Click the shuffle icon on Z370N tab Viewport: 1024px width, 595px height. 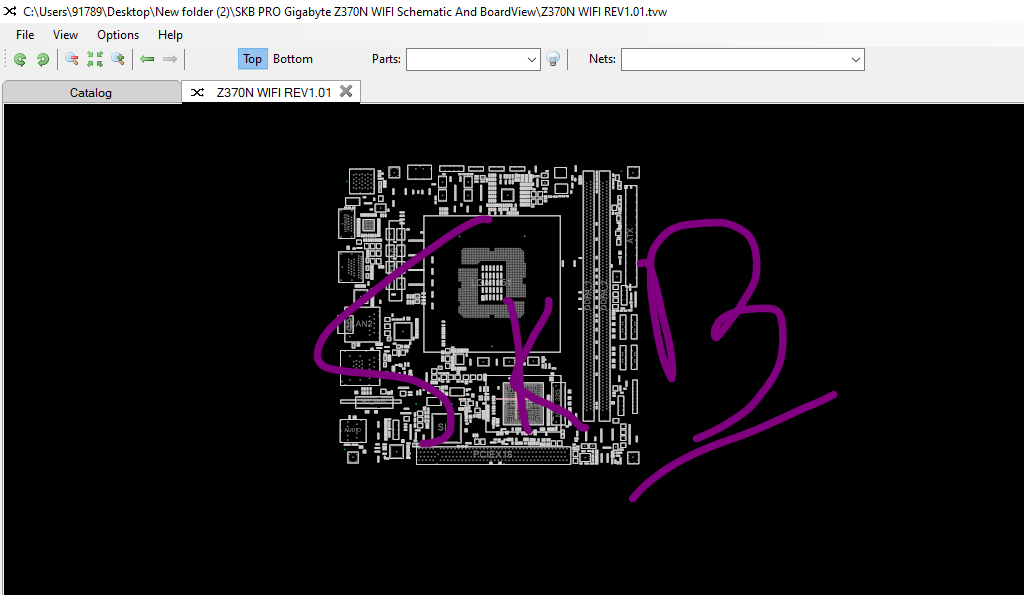[x=197, y=93]
